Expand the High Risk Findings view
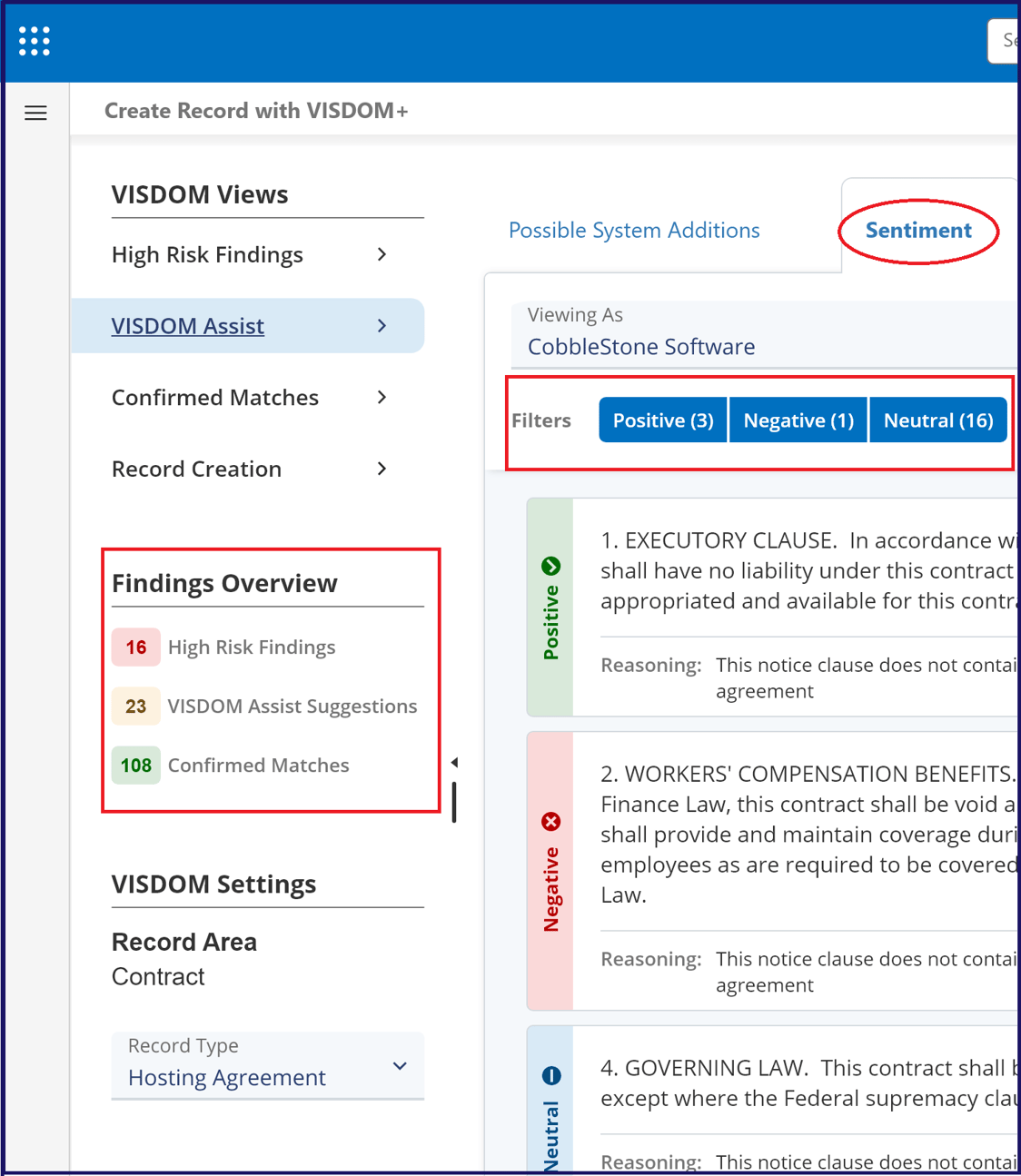1021x1176 pixels. 382,255
